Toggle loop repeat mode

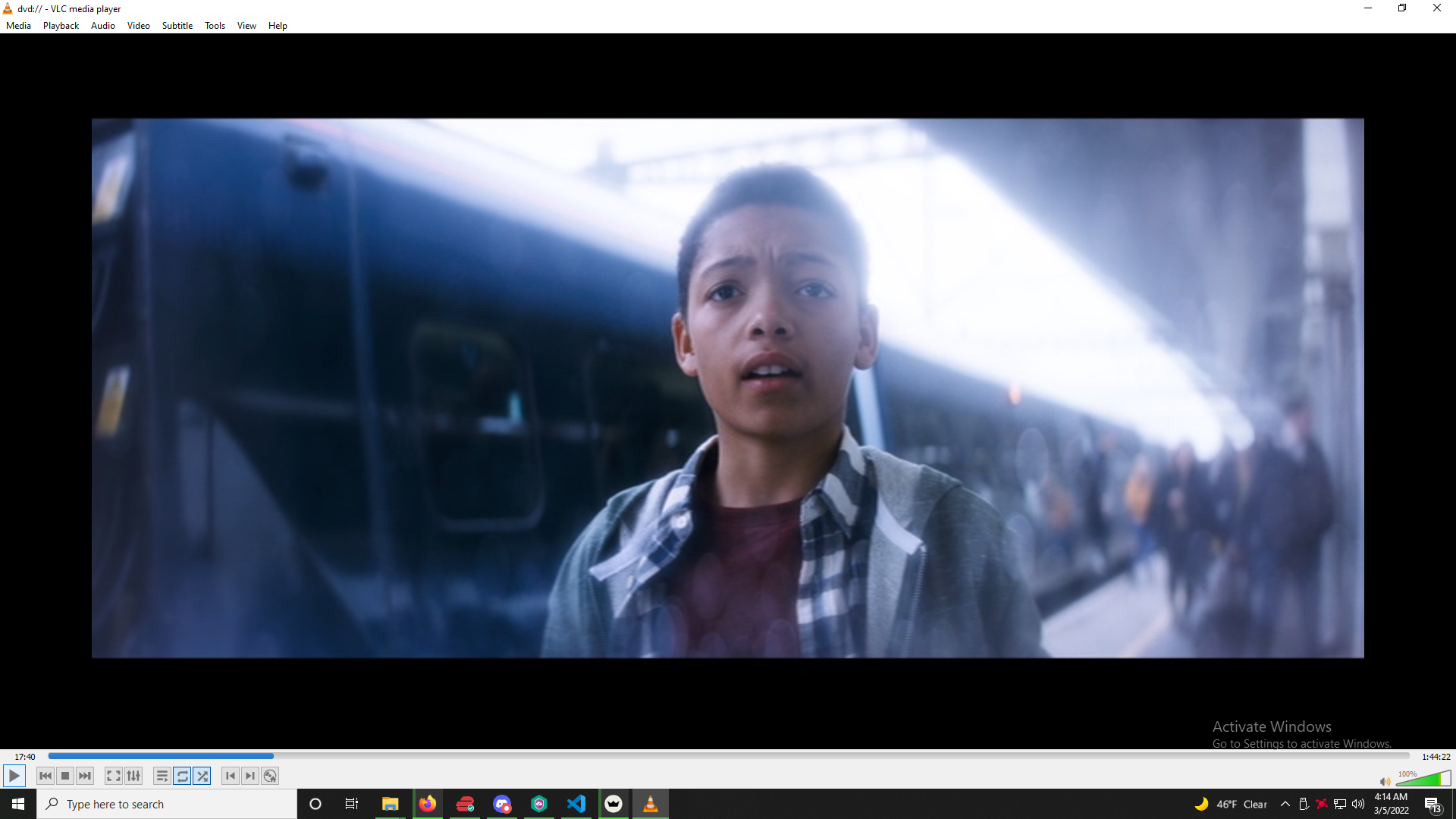[182, 776]
